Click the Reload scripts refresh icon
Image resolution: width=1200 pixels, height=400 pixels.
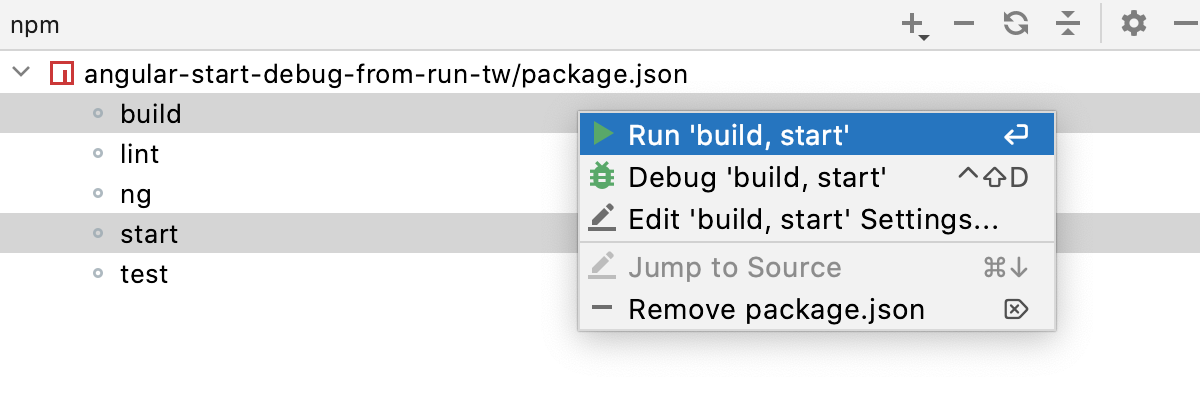click(x=1016, y=23)
